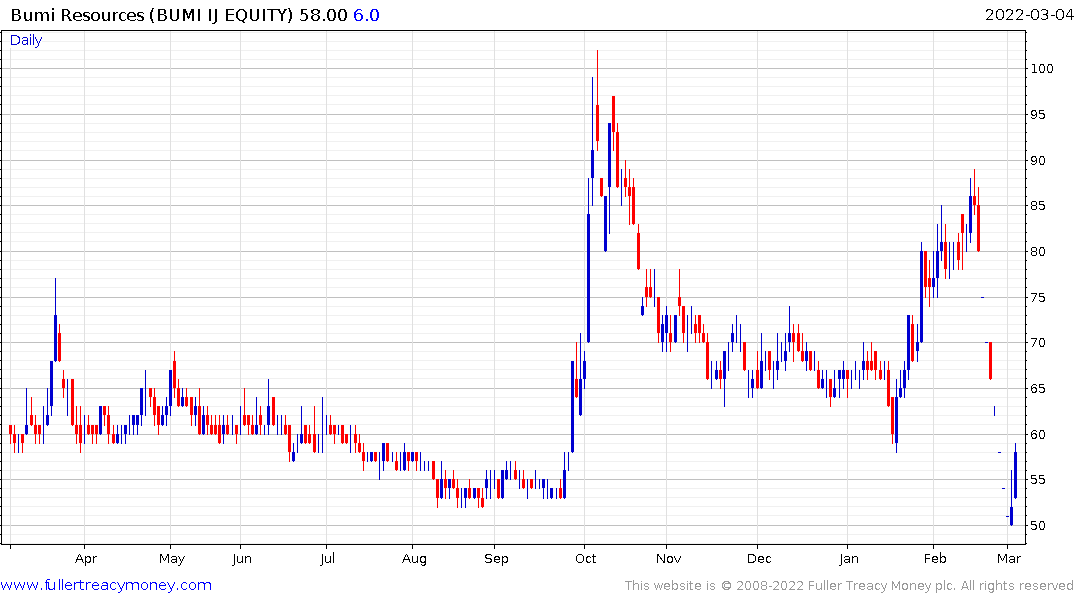This screenshot has height=600, width=1075.
Task: Select the Jan label on the time axis
Action: (x=848, y=559)
